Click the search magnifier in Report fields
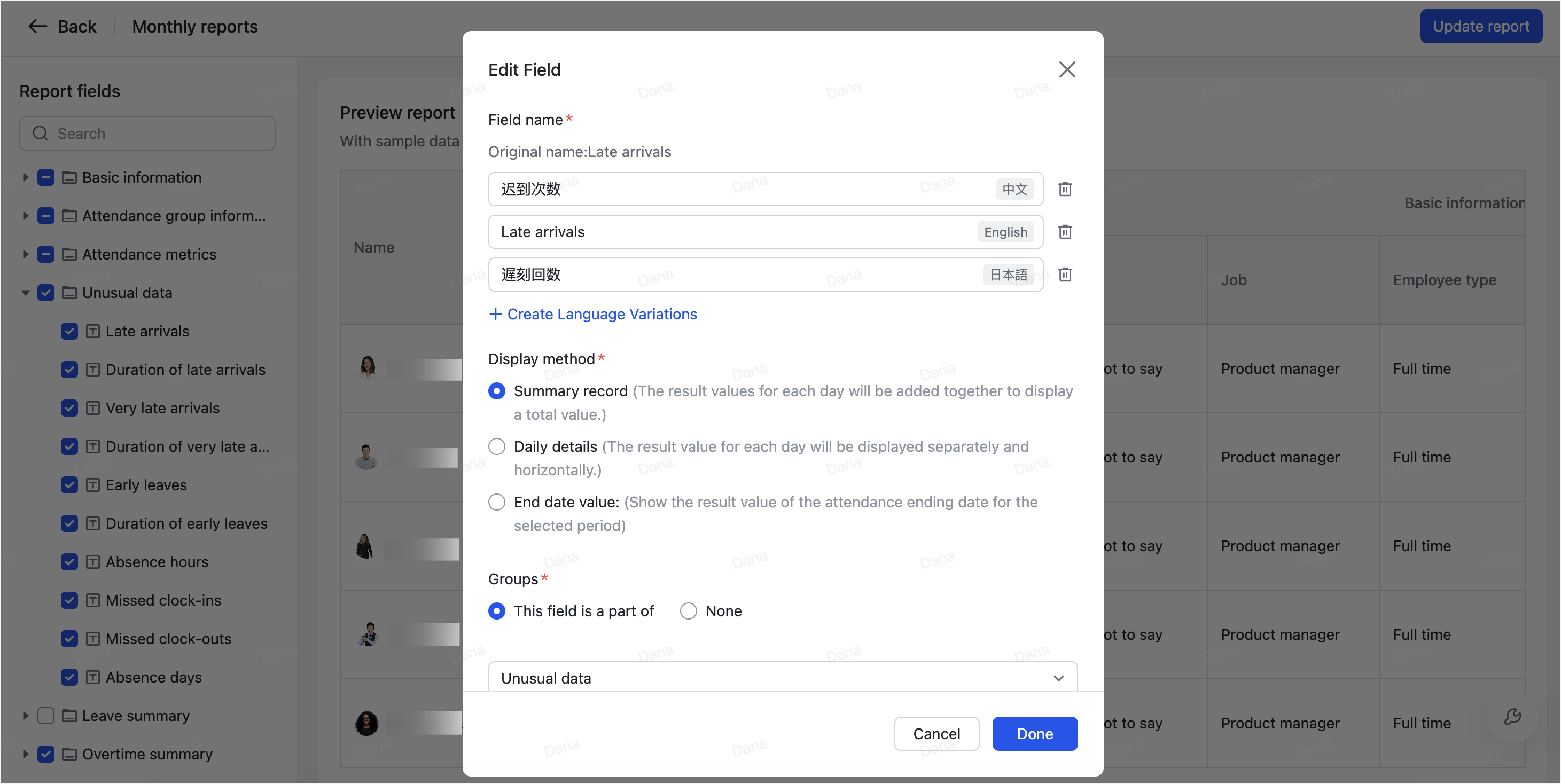The height and width of the screenshot is (784, 1561). click(x=40, y=134)
